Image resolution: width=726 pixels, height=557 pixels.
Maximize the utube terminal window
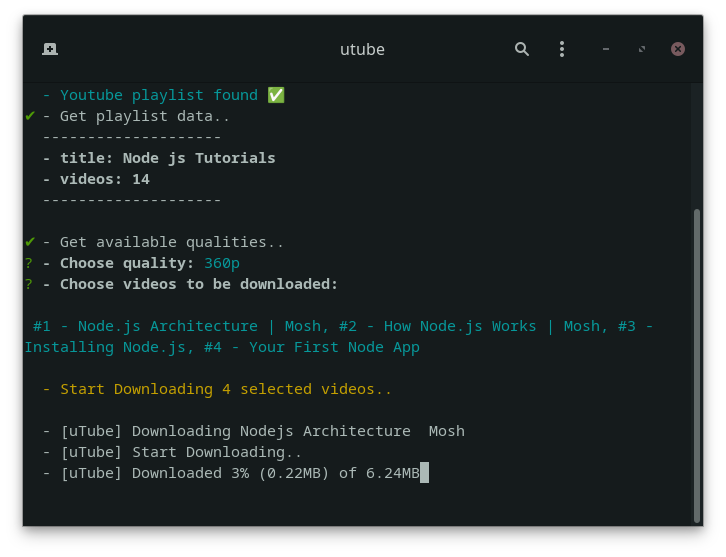(x=642, y=49)
